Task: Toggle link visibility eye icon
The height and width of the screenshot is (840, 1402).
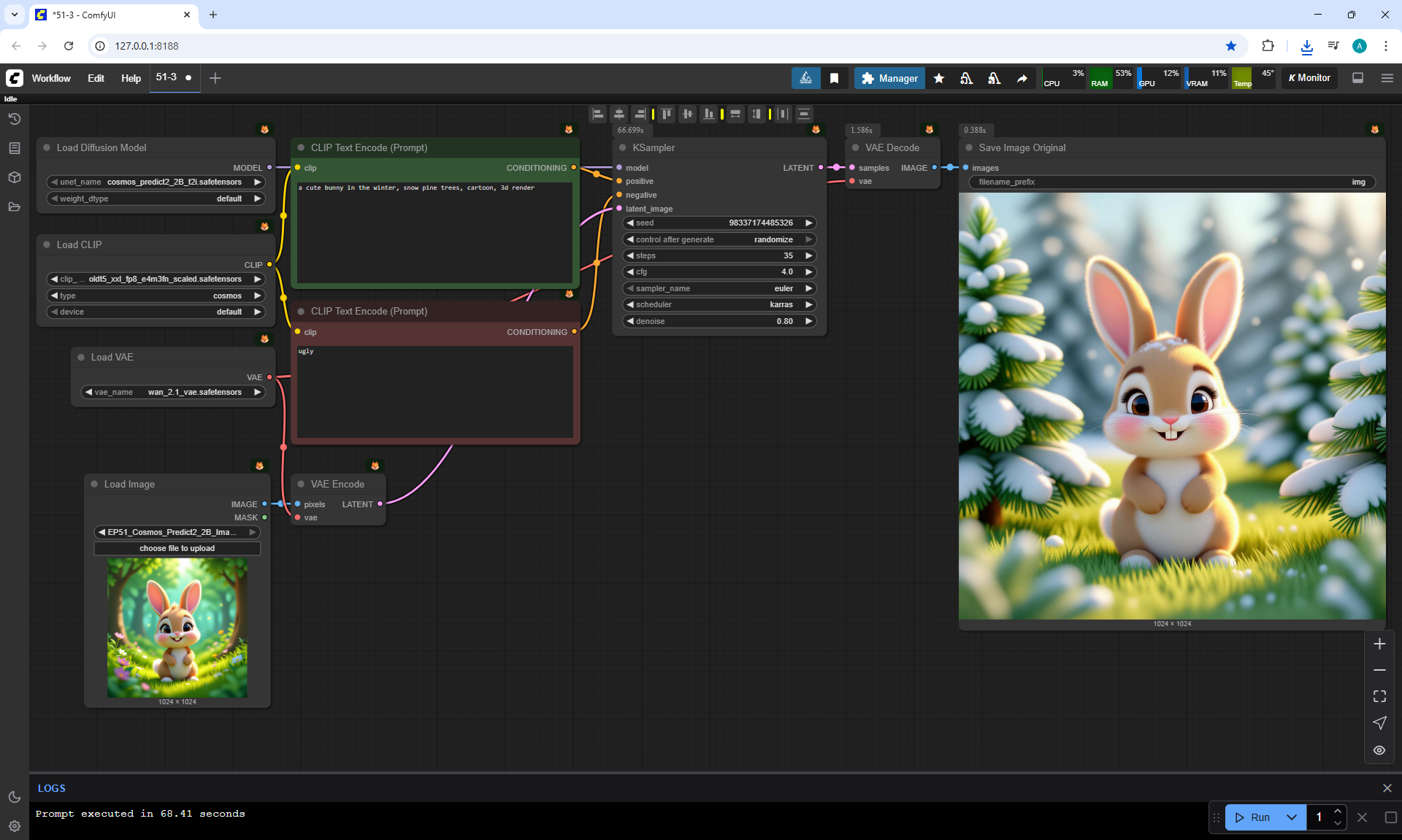Action: click(x=1379, y=750)
